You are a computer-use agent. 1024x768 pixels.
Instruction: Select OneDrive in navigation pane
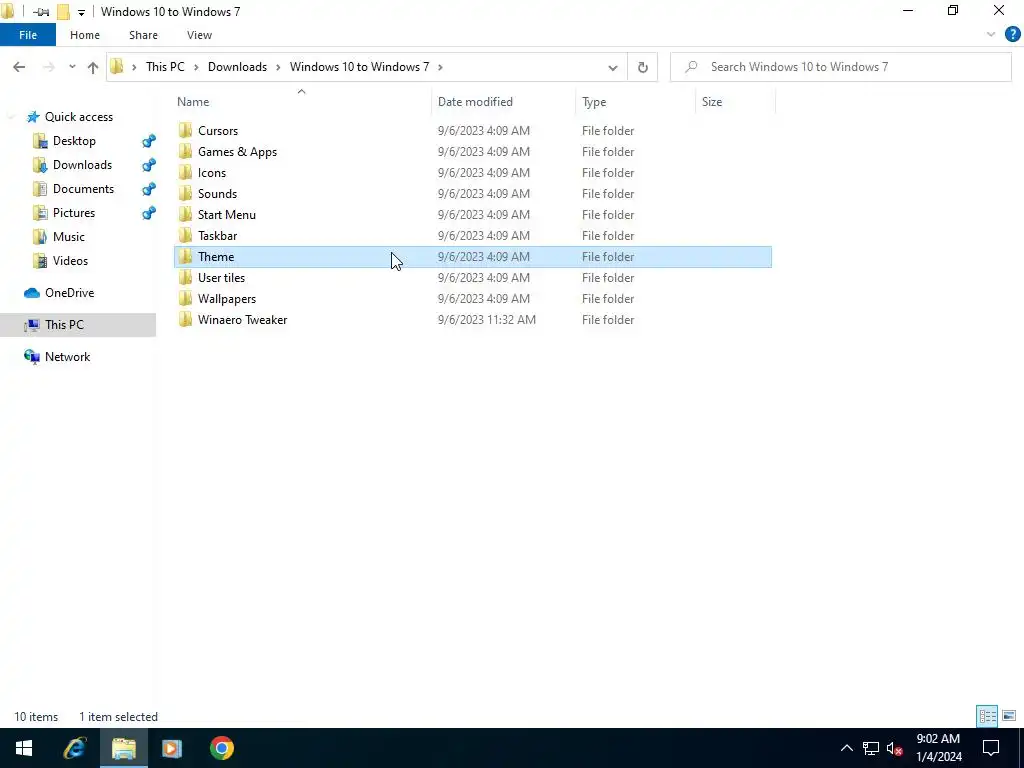coord(69,293)
